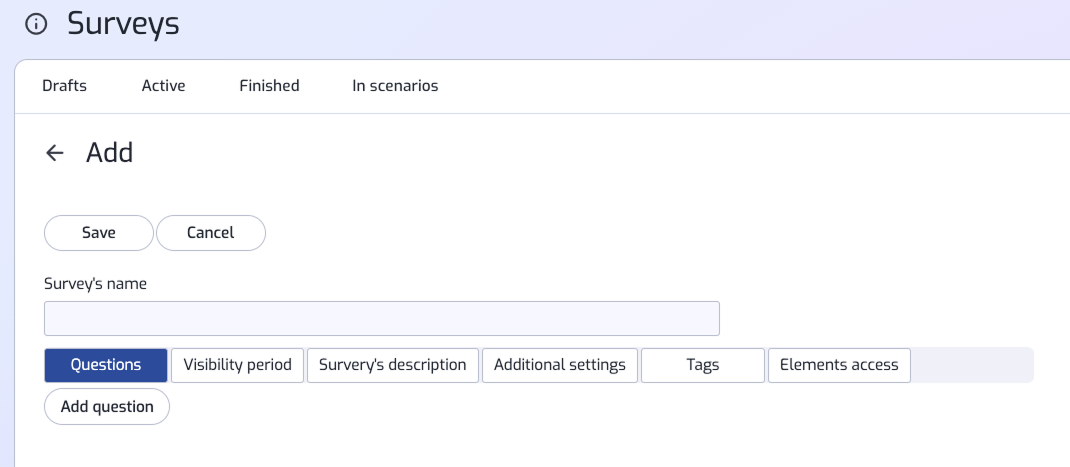Open the Elements access section

[x=839, y=365]
